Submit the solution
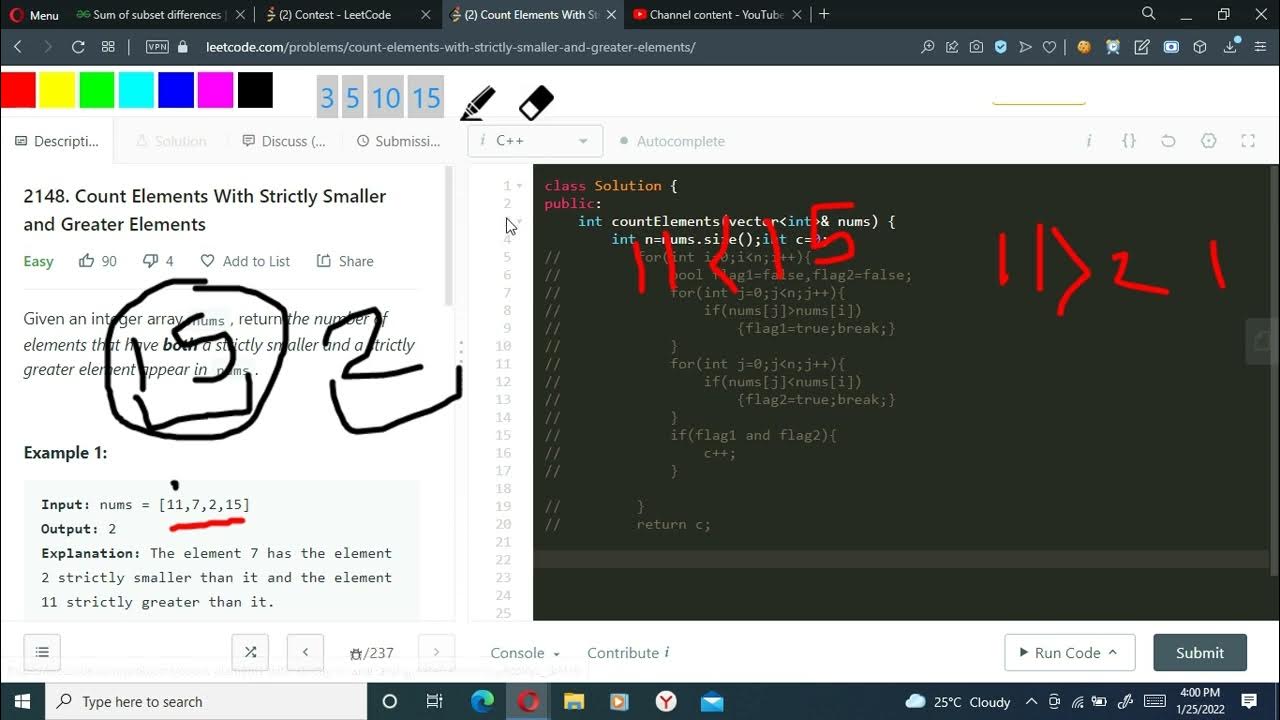 click(x=1200, y=652)
